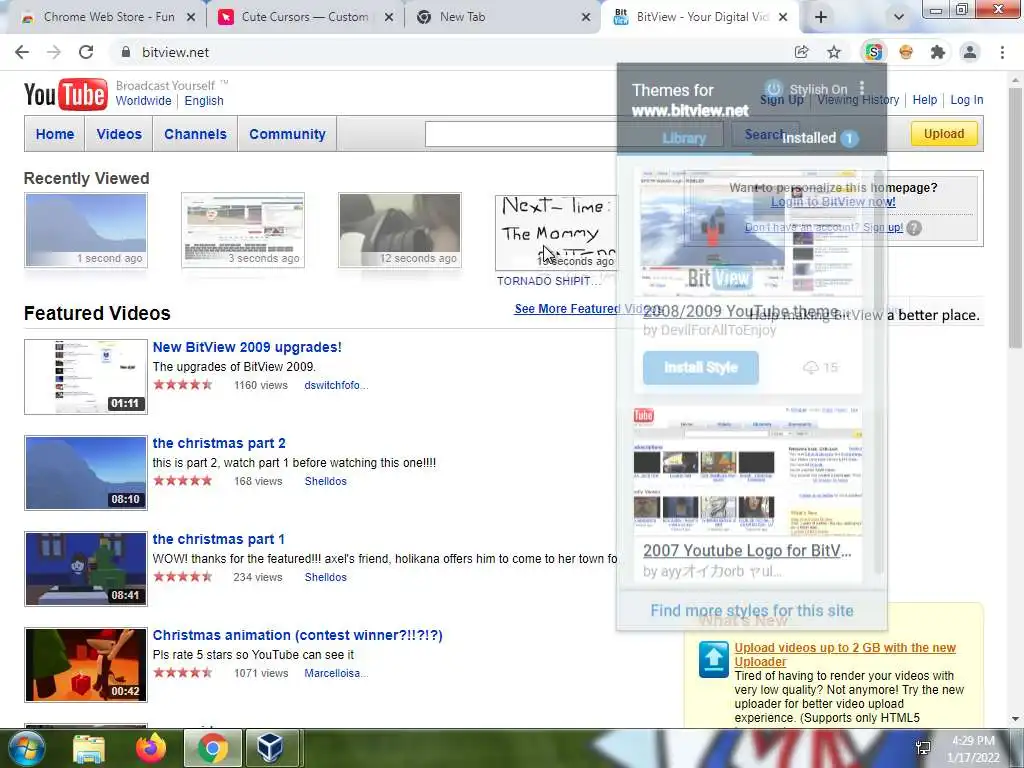Open the Channels navigation tab
The image size is (1024, 768).
point(195,134)
